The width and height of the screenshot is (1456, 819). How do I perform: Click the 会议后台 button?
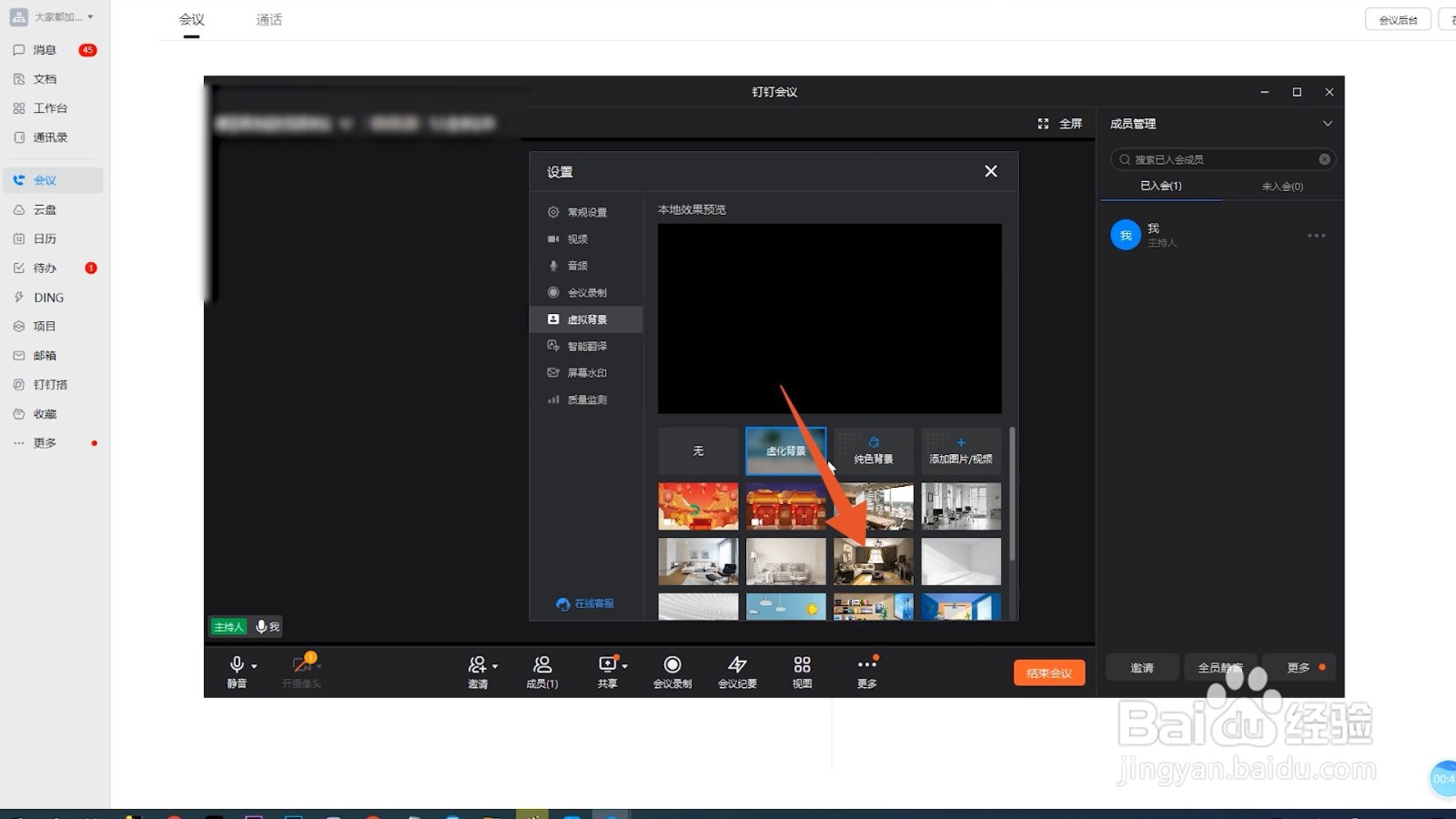point(1399,20)
